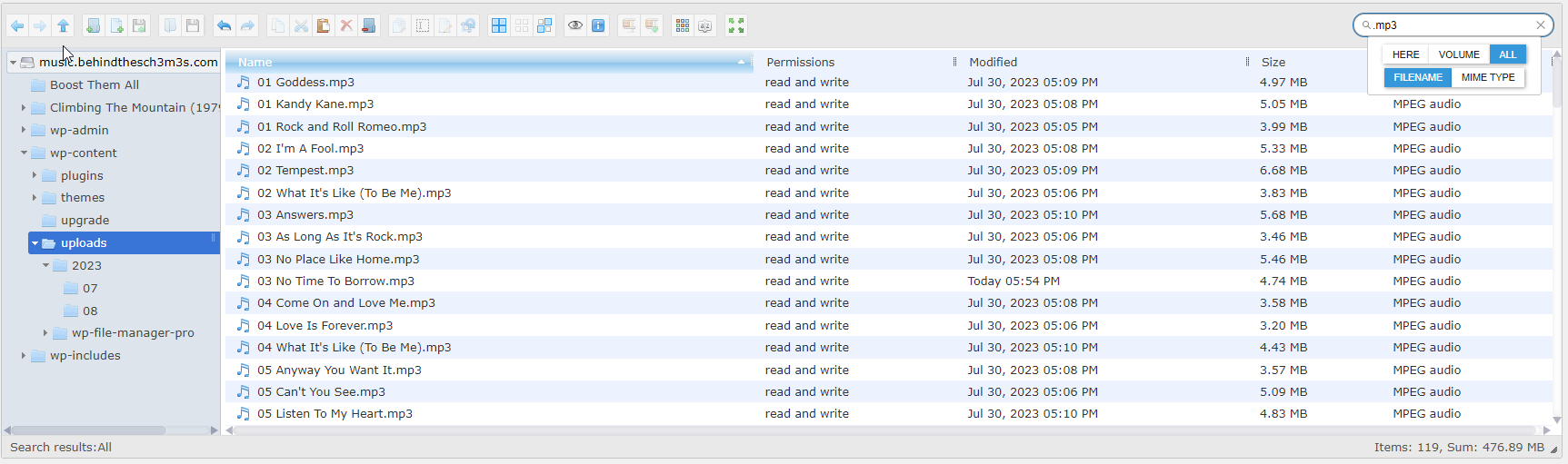Select file 01 Kandy Kane.mp3

889,104
